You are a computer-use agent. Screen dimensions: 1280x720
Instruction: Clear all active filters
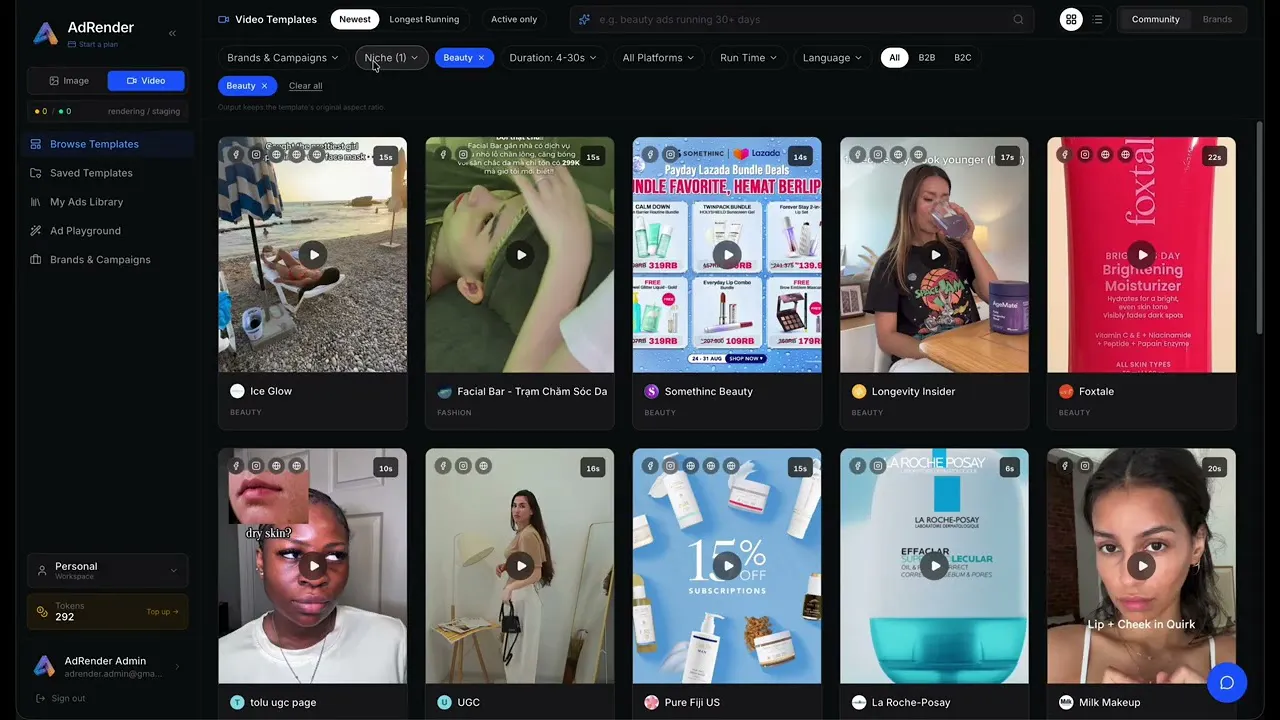305,86
